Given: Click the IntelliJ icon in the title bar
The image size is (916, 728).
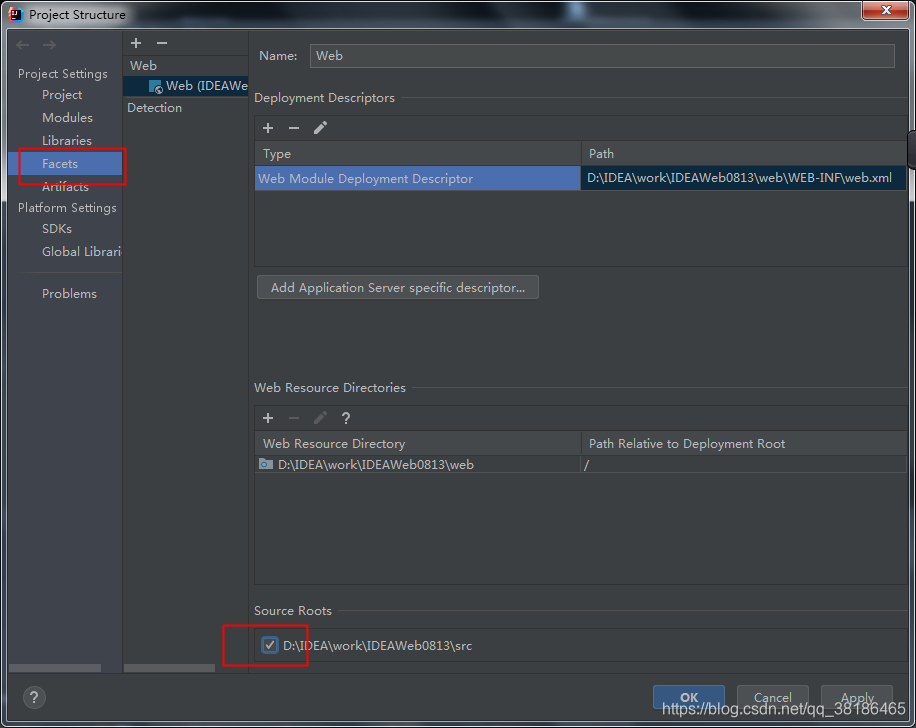Looking at the screenshot, I should pos(16,14).
